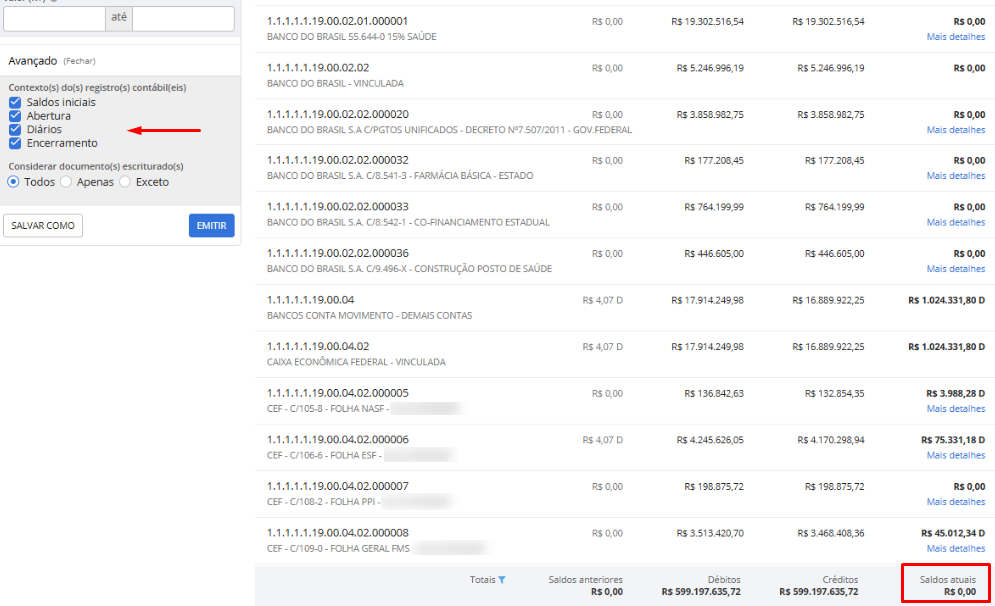Select account code 1.1.1.1.1.19.00.04.02
The width and height of the screenshot is (995, 606).
coord(318,346)
